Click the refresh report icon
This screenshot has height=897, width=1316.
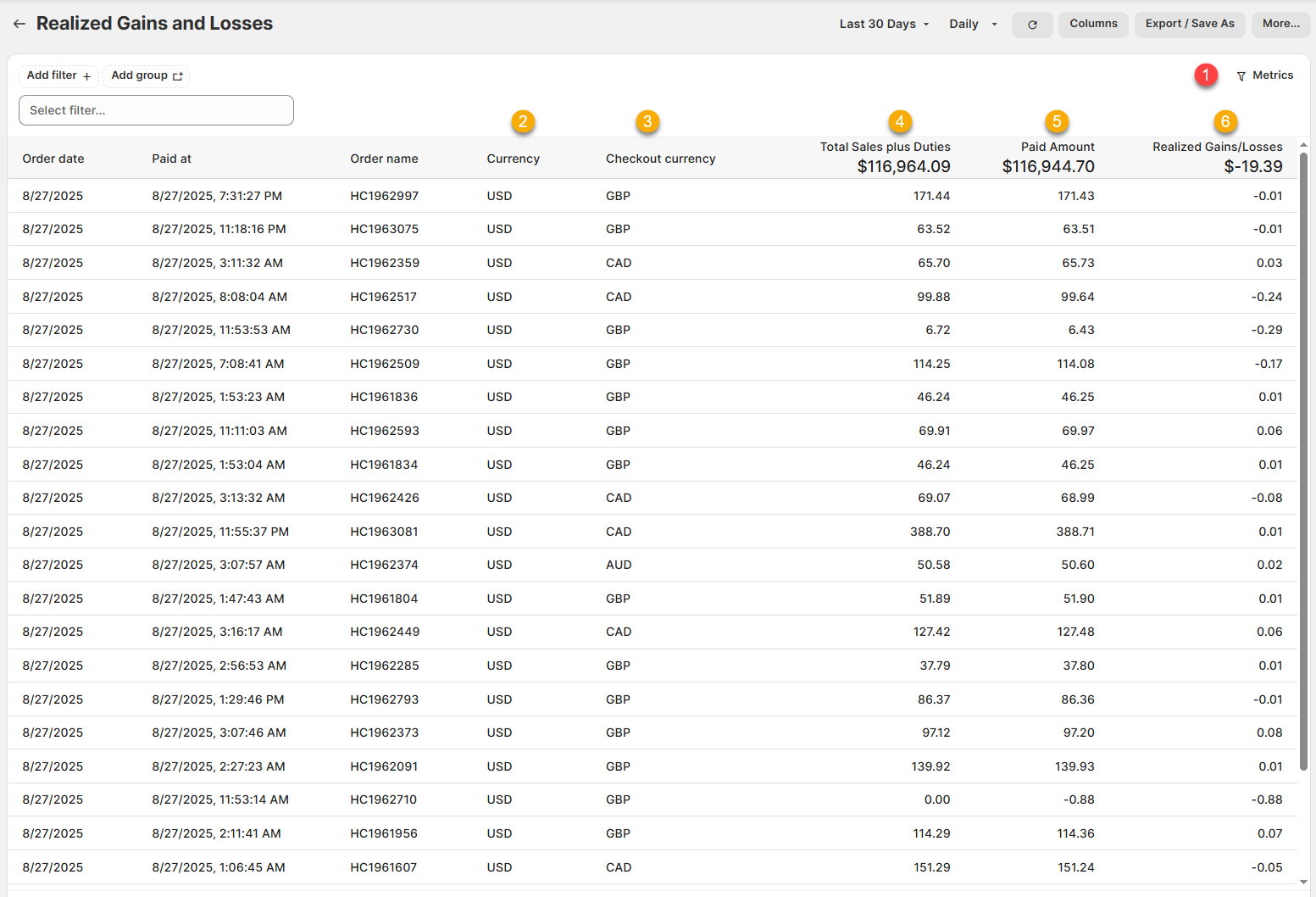coord(1032,25)
